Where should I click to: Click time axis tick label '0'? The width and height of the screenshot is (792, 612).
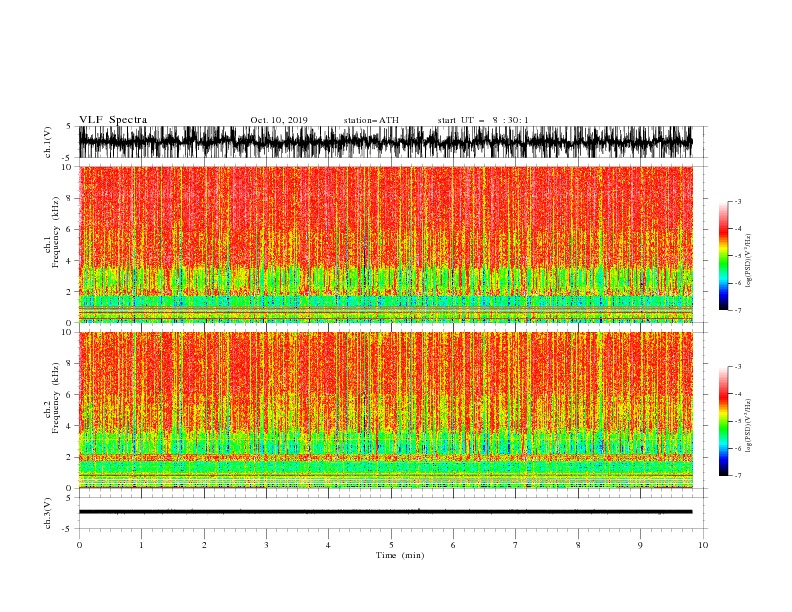(x=79, y=545)
